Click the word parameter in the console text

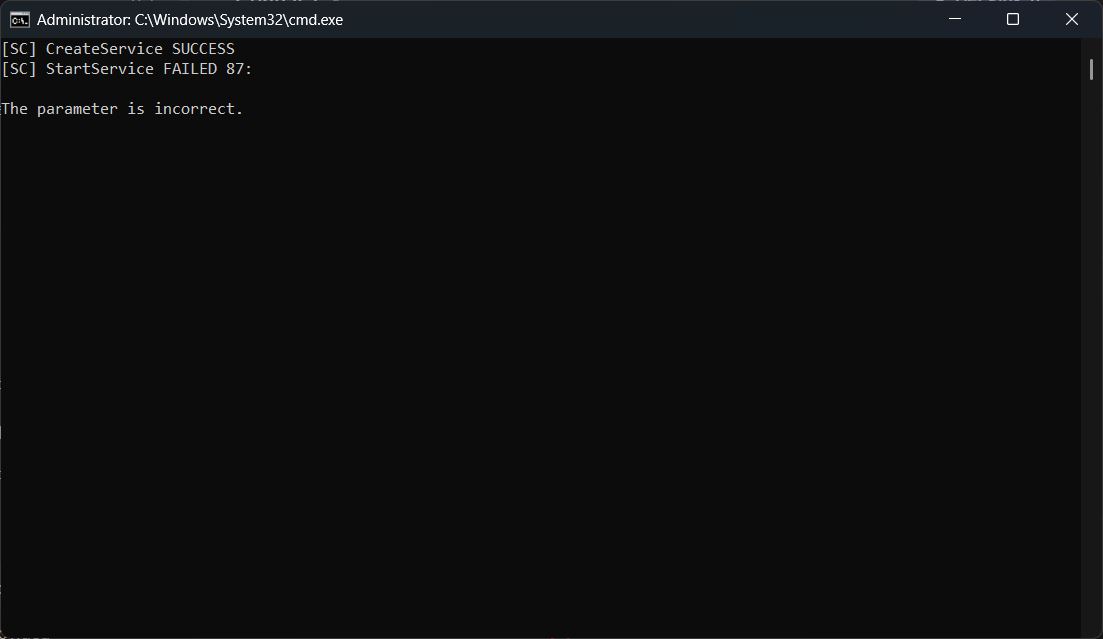click(75, 108)
